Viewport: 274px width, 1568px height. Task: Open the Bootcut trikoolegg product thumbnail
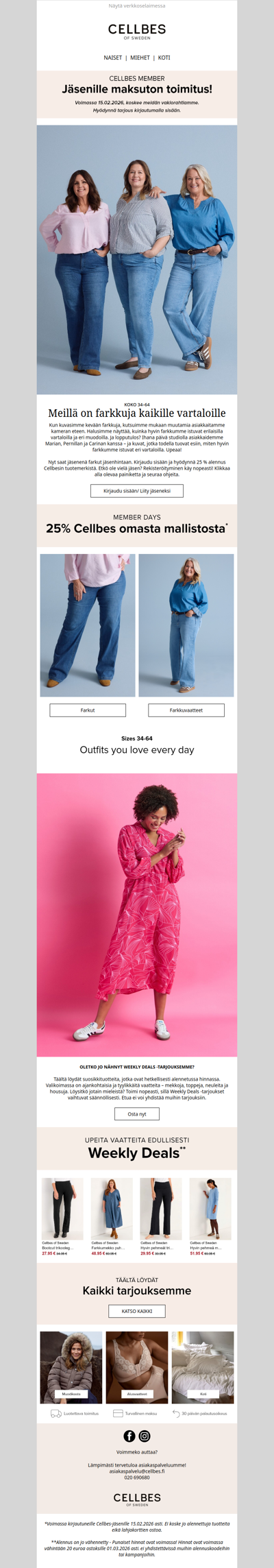63,1209
